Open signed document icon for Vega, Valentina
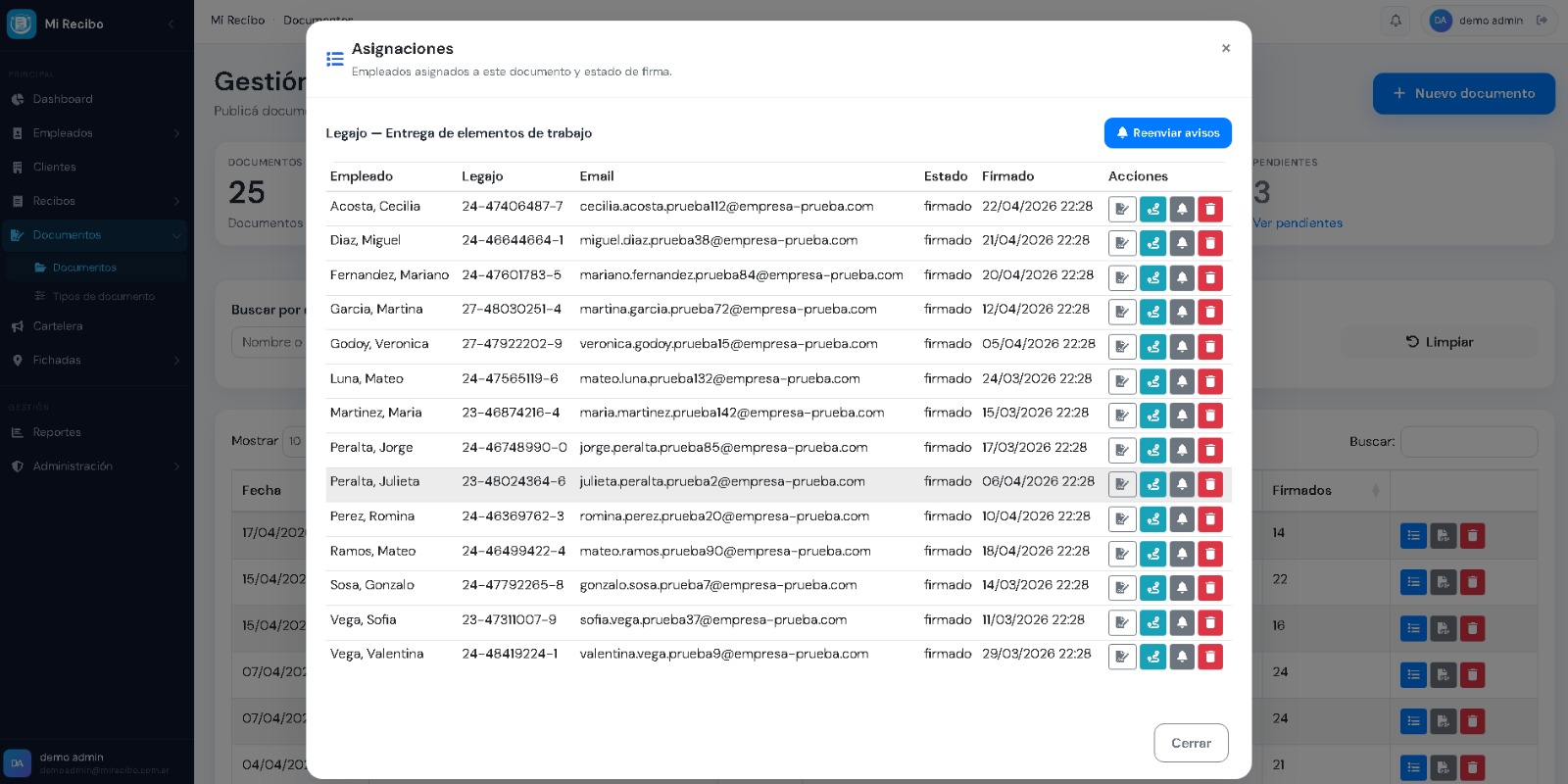The height and width of the screenshot is (784, 1568). coord(1122,657)
